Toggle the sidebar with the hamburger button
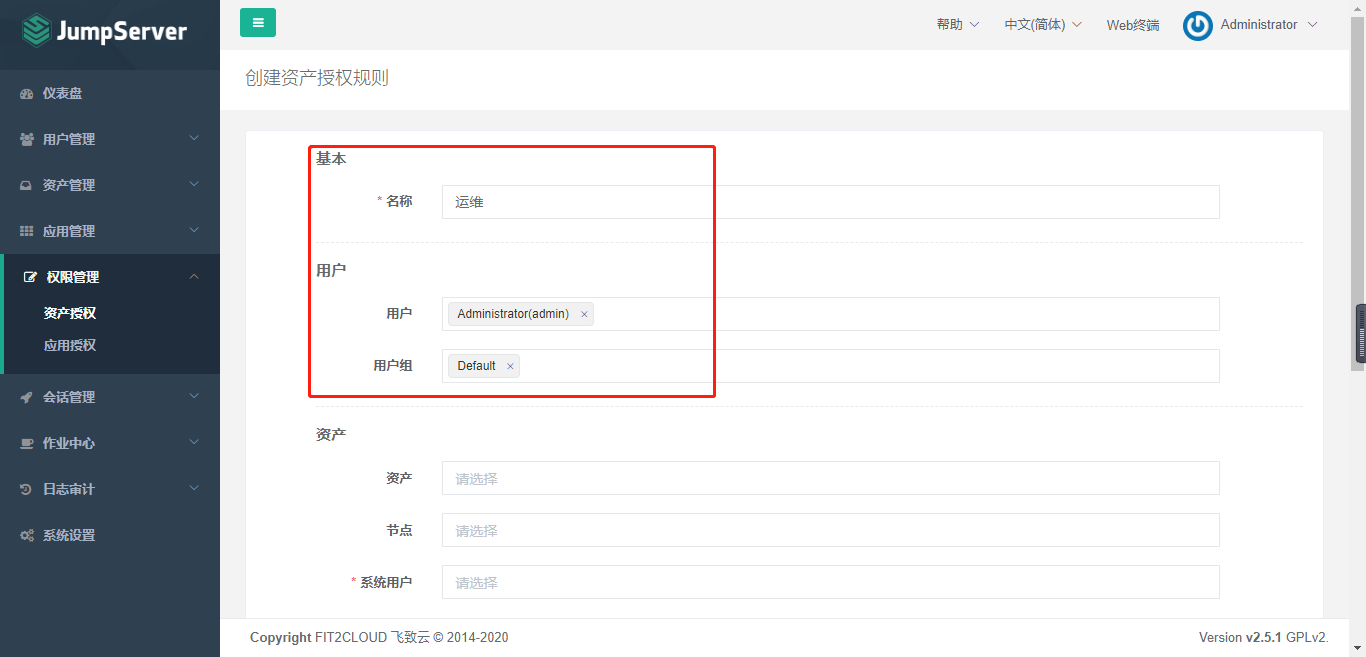Screen dimensions: 1366x657 click(x=258, y=22)
